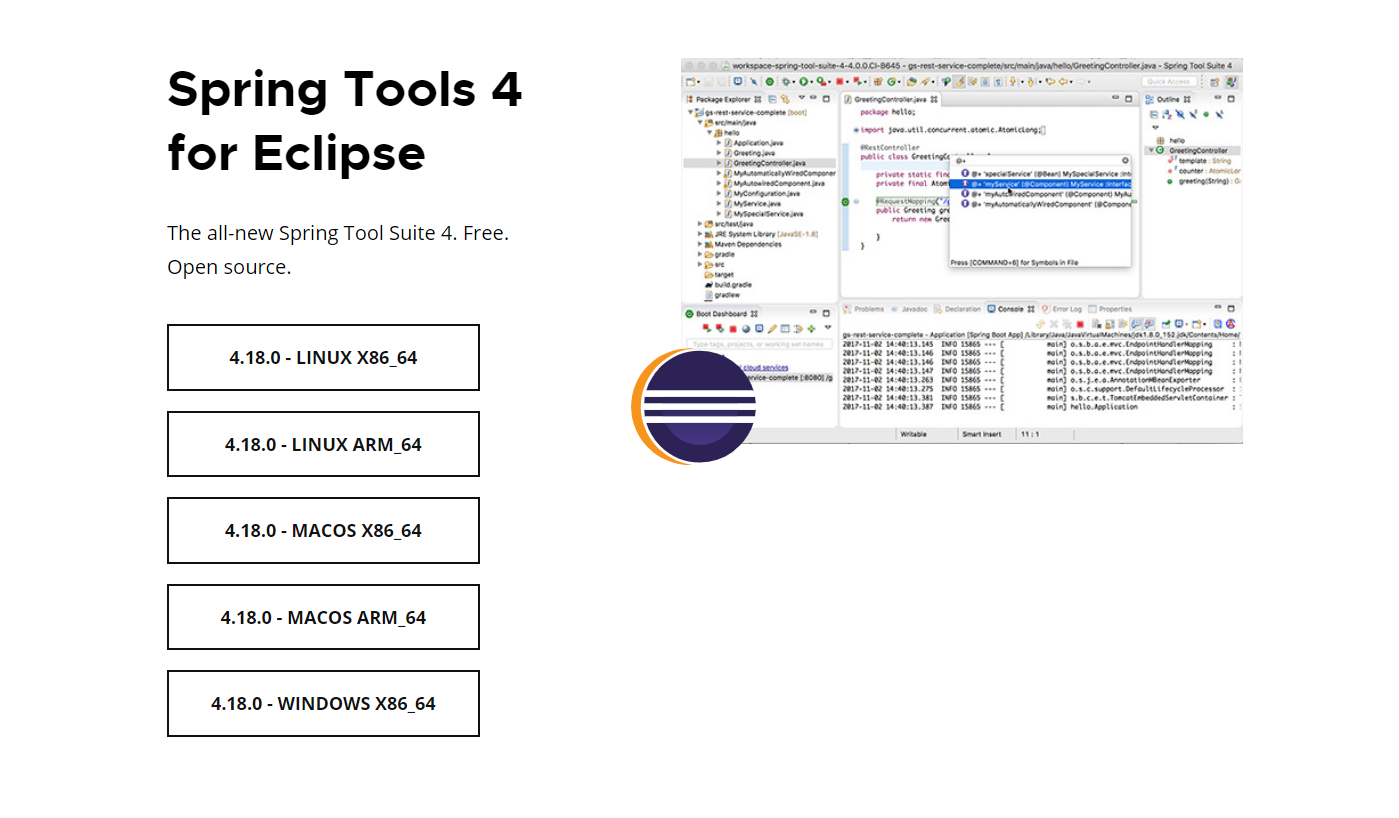Download 4.18.0 - LINUX ARM_64 build
The height and width of the screenshot is (818, 1399).
pyautogui.click(x=323, y=444)
